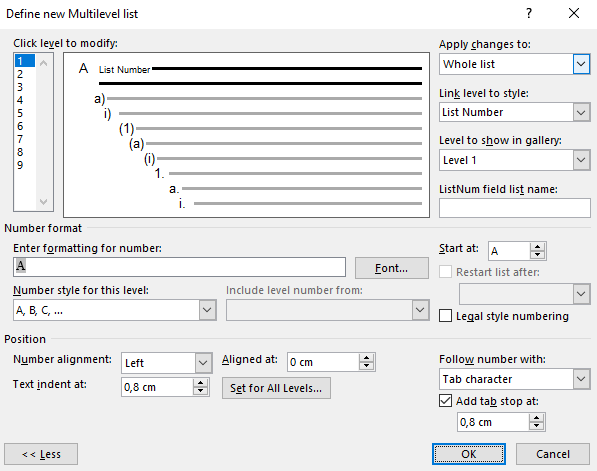Open the Font... dialog button
Image resolution: width=597 pixels, height=471 pixels.
[x=391, y=268]
